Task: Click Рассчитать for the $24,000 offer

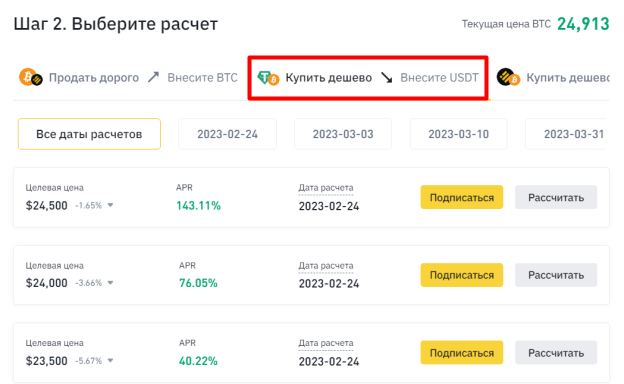Action: [556, 275]
